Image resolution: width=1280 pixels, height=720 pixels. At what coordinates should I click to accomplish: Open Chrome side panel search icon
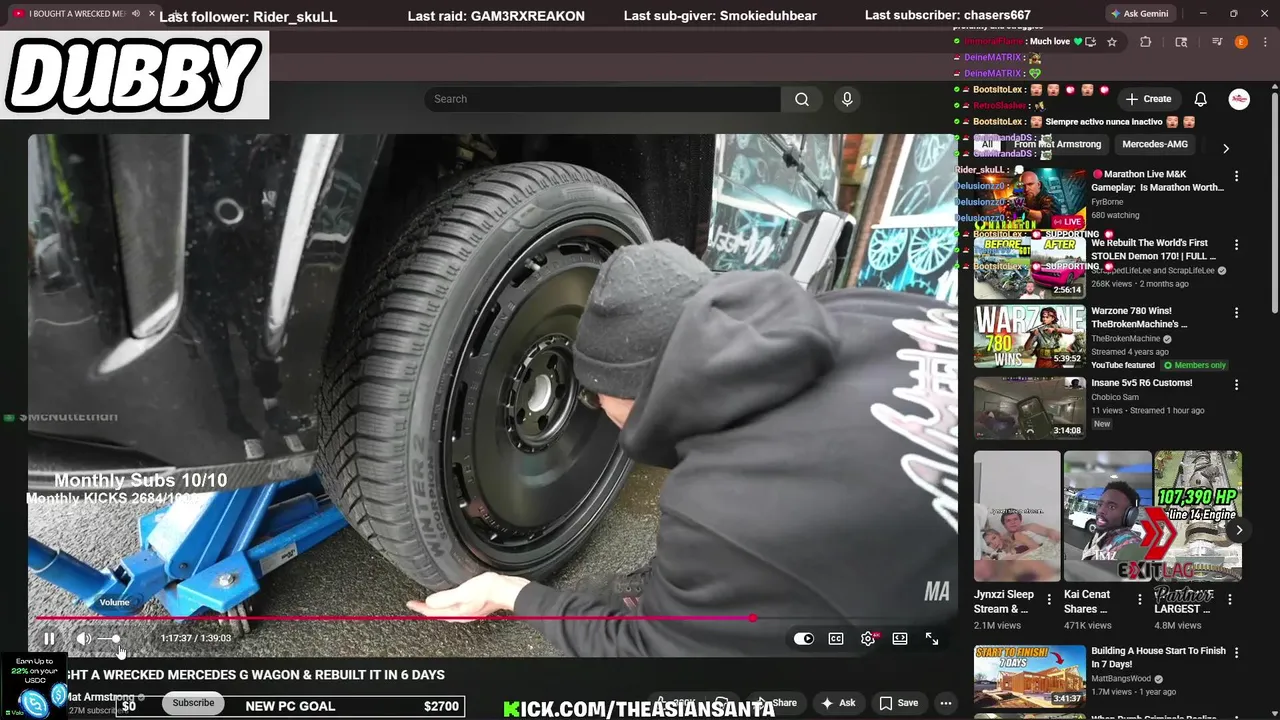point(1181,42)
